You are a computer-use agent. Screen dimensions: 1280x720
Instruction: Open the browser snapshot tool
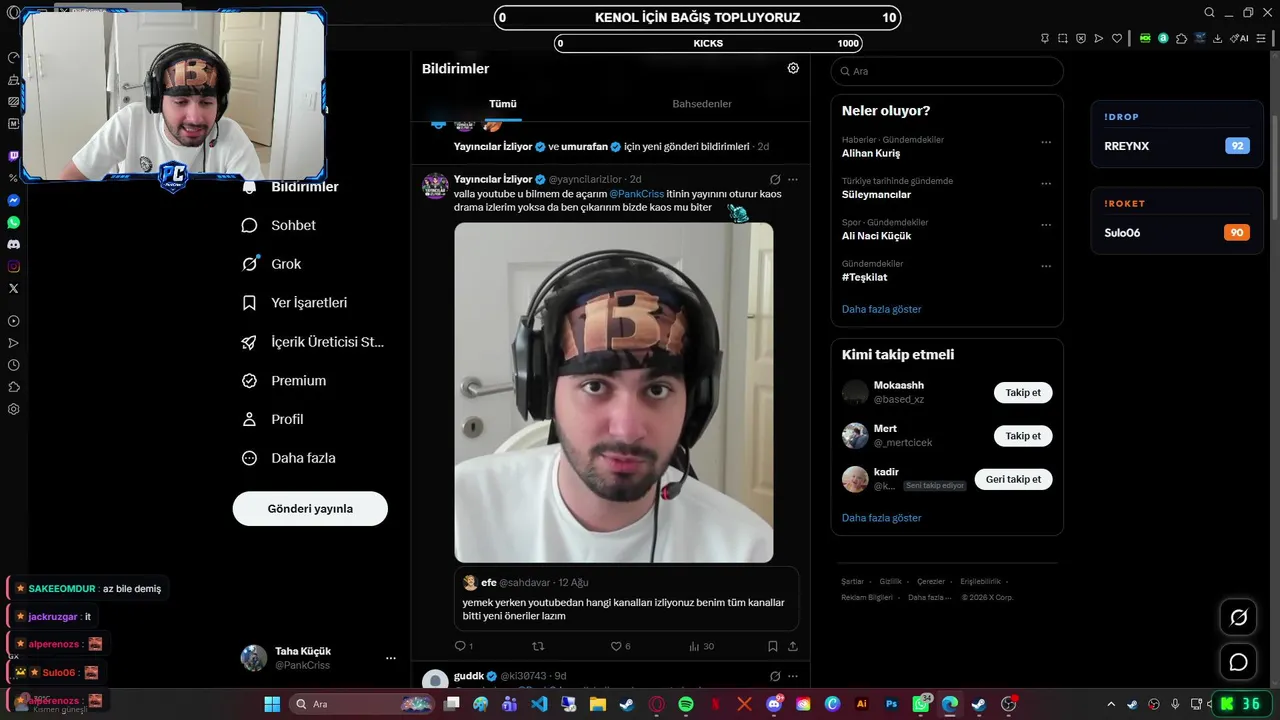point(1063,38)
